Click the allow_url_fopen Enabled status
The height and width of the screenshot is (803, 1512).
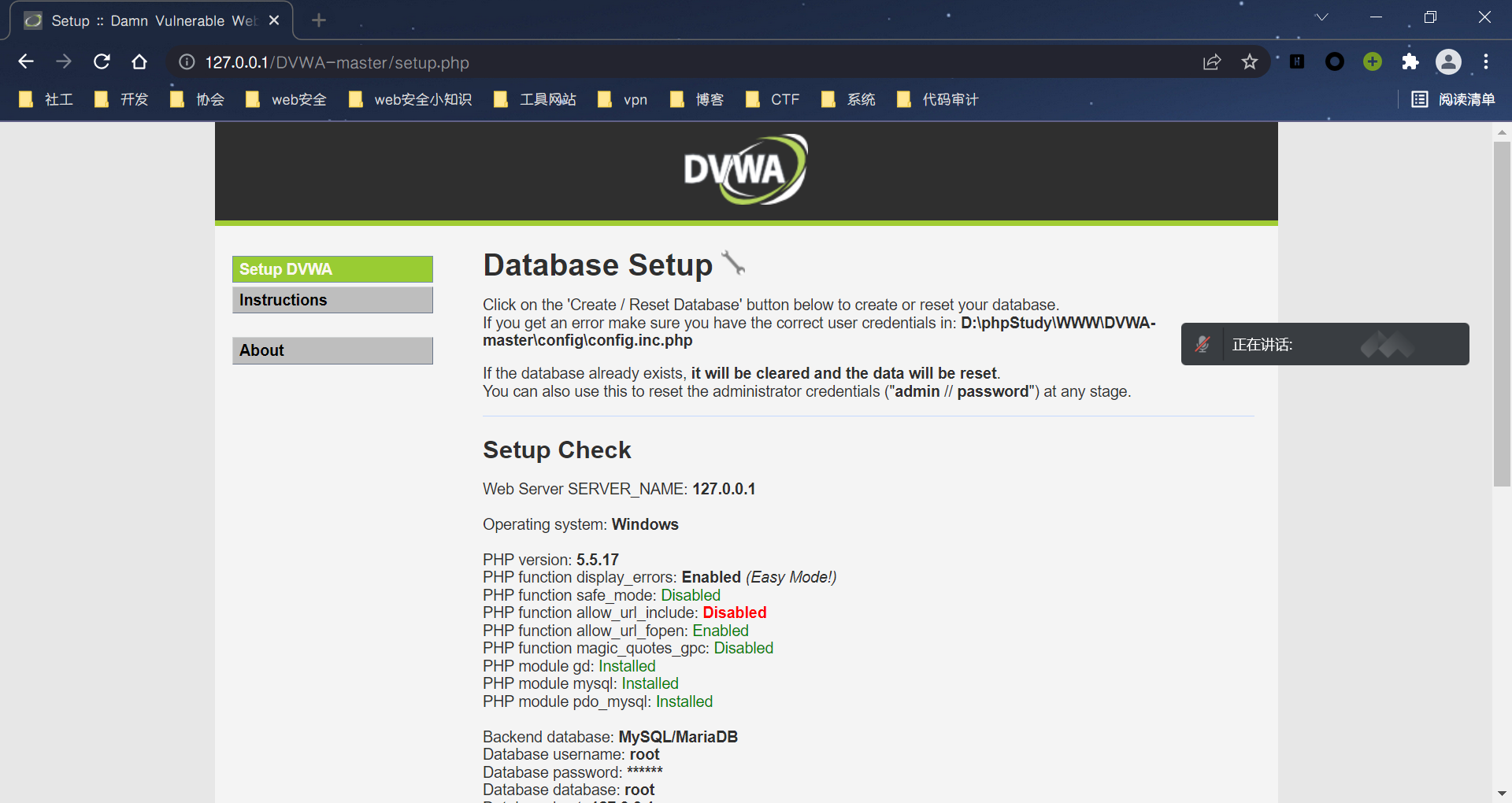(x=721, y=631)
